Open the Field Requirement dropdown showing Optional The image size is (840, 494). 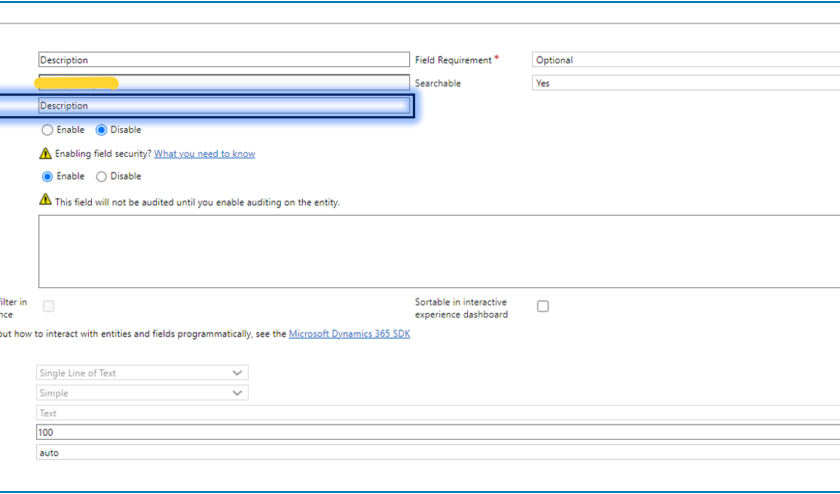pos(685,60)
